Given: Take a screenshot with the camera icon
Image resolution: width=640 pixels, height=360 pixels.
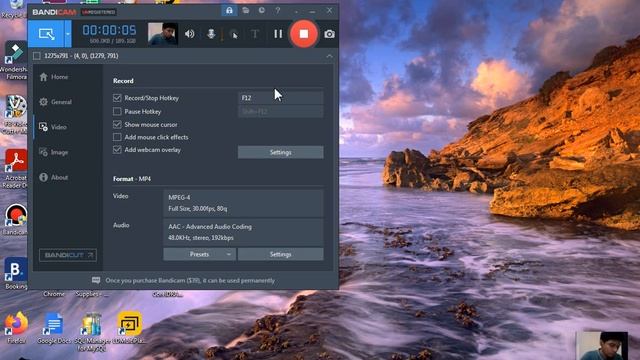Looking at the screenshot, I should pyautogui.click(x=329, y=34).
